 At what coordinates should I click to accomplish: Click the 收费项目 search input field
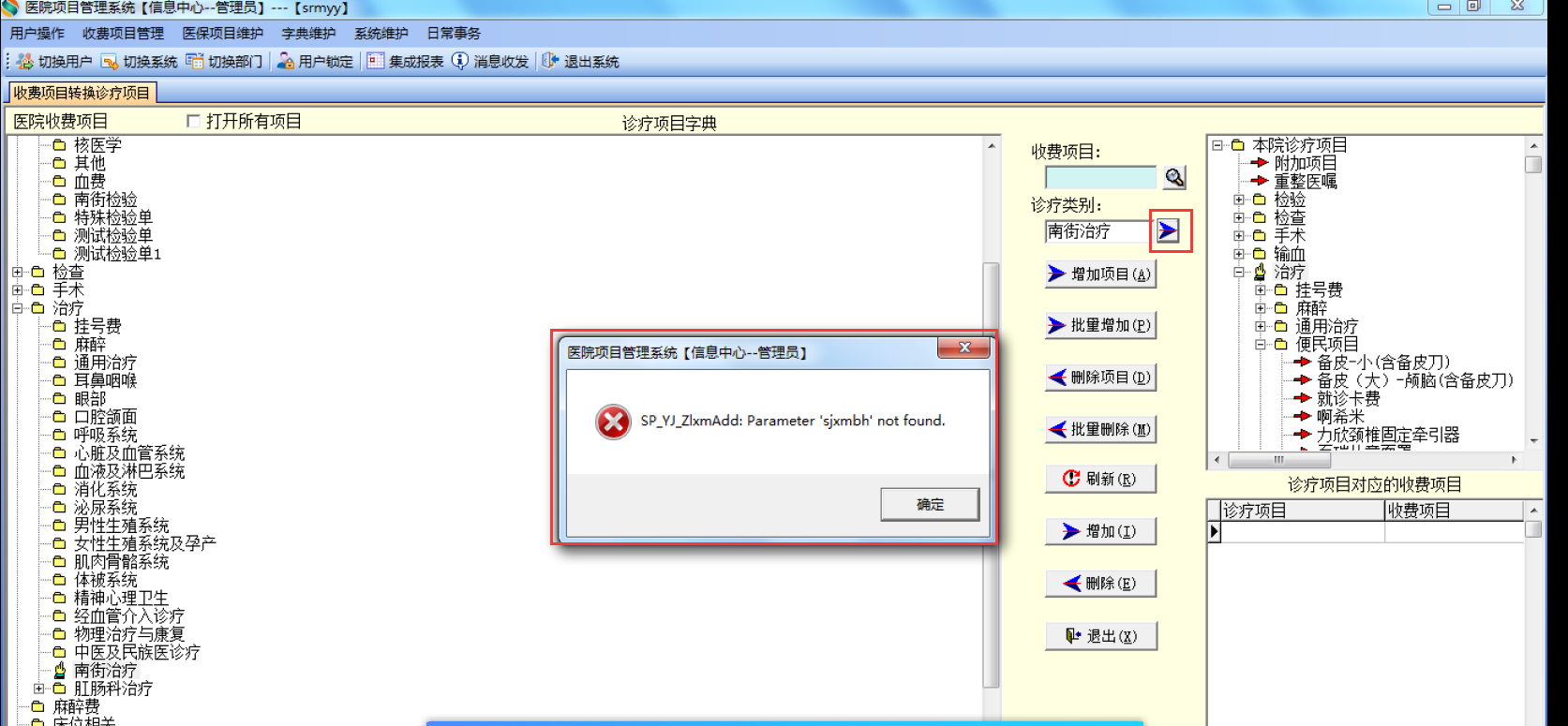(1101, 177)
